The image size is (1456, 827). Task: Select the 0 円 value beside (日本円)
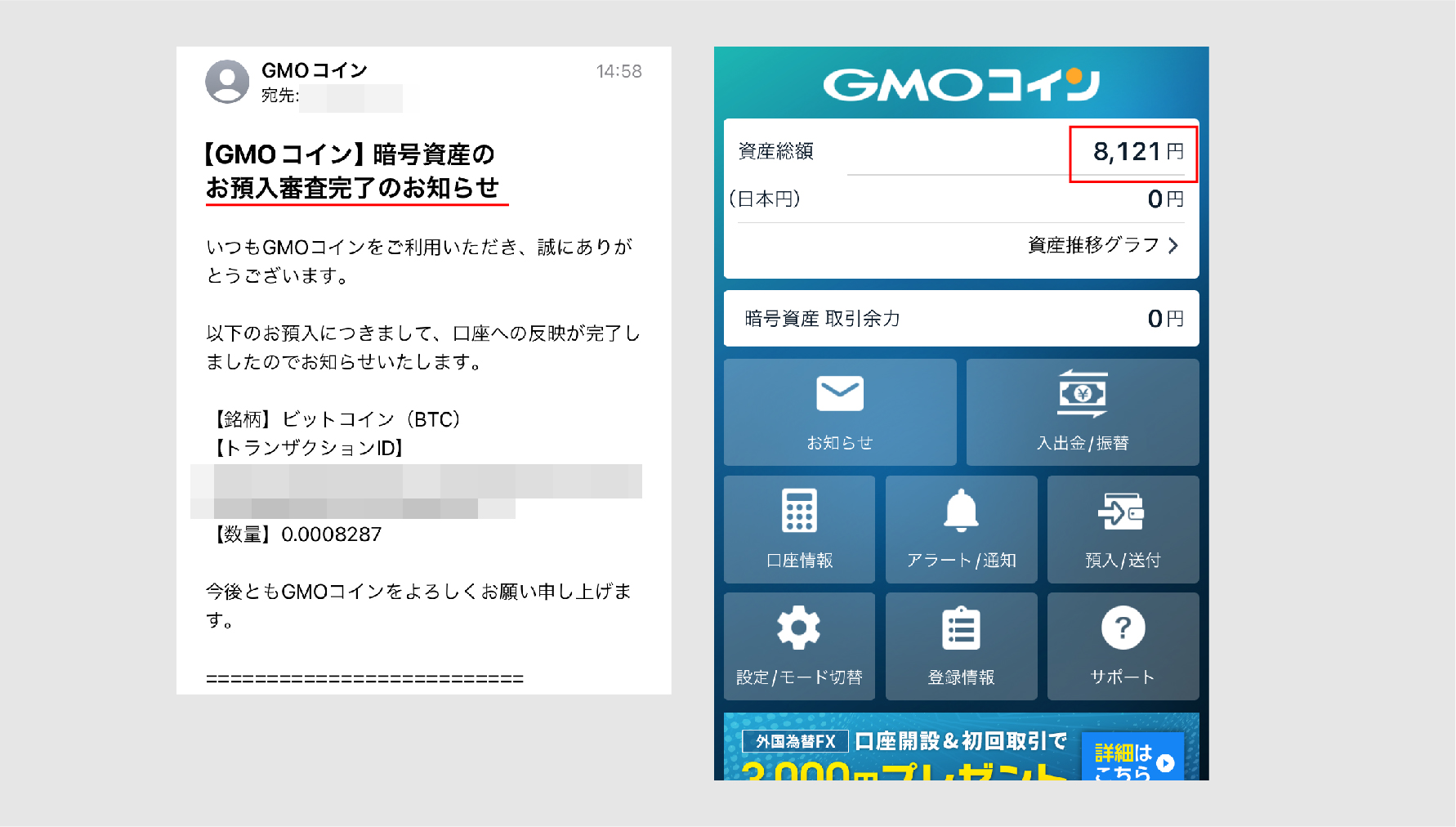(1165, 199)
